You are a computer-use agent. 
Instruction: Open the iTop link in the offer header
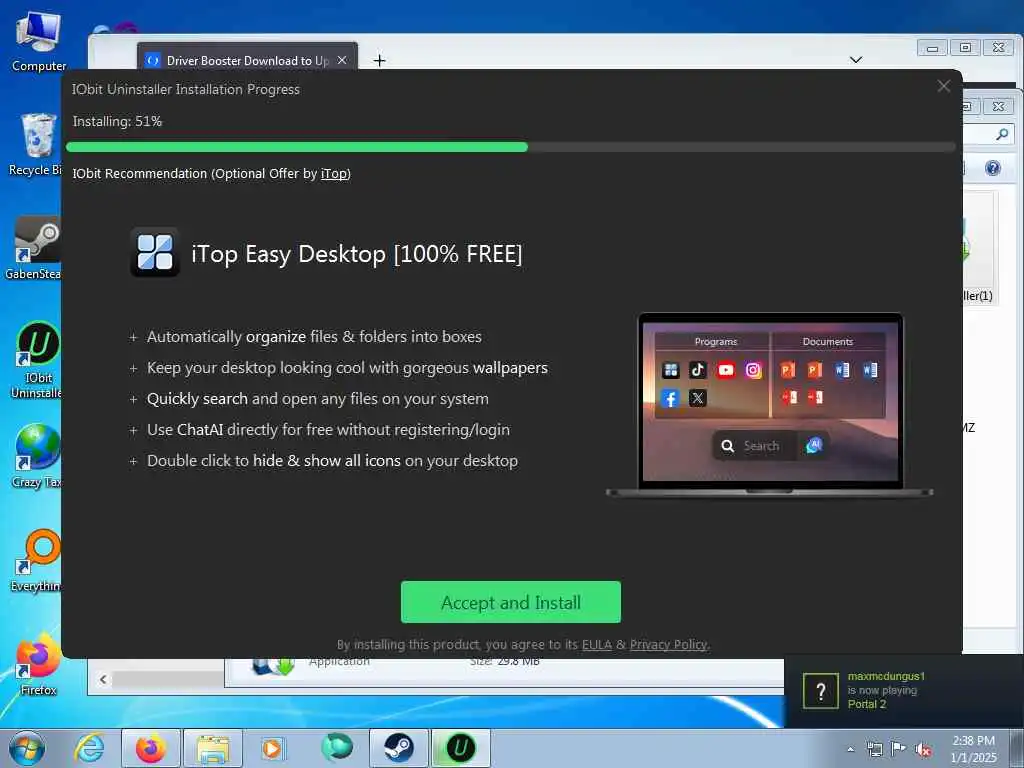click(x=334, y=174)
